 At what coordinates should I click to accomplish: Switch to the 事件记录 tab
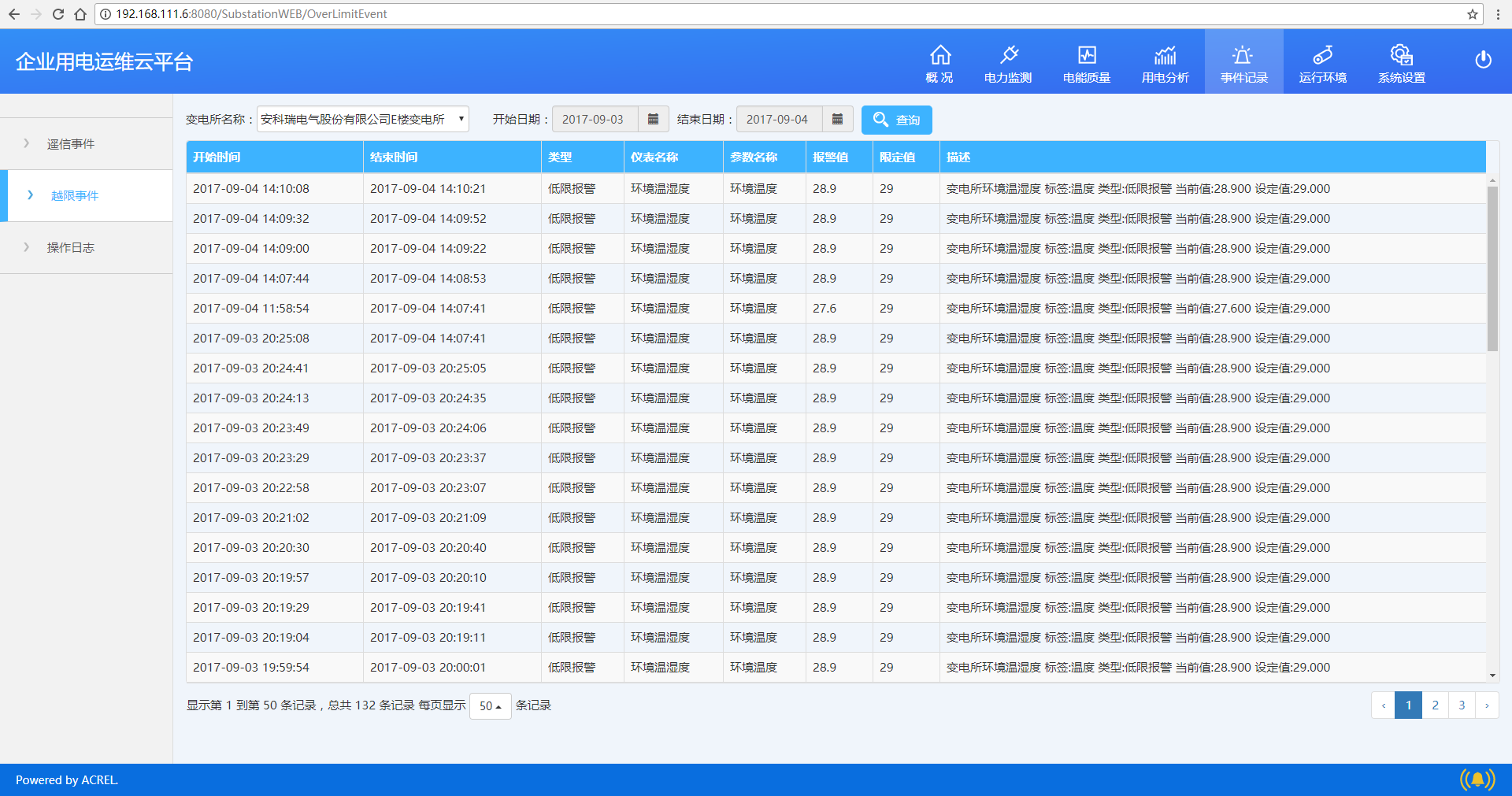pos(1244,62)
